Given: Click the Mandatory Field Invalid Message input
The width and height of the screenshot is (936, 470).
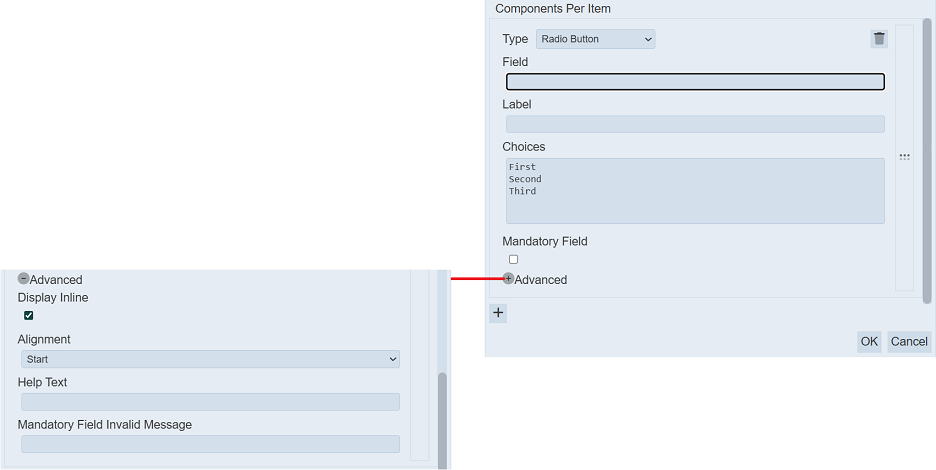Looking at the screenshot, I should pyautogui.click(x=210, y=444).
